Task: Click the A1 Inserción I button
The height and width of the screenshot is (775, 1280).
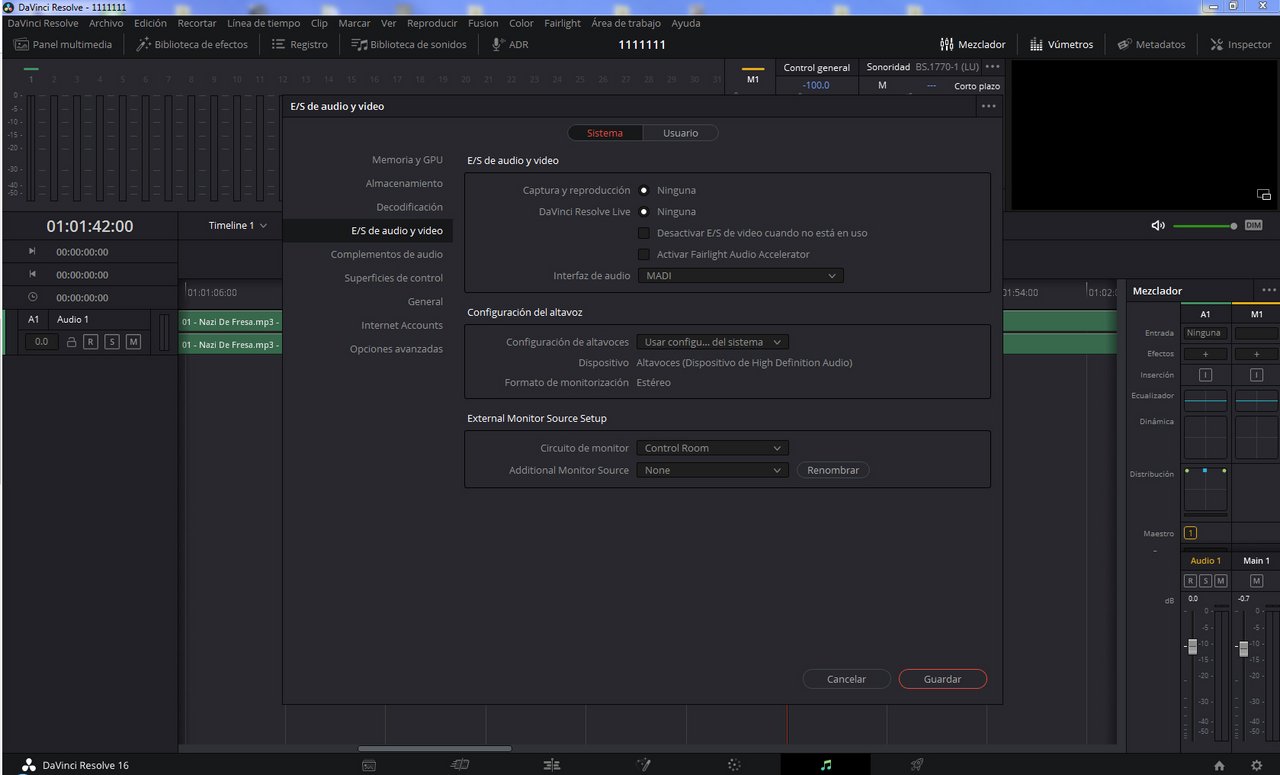Action: click(1205, 375)
